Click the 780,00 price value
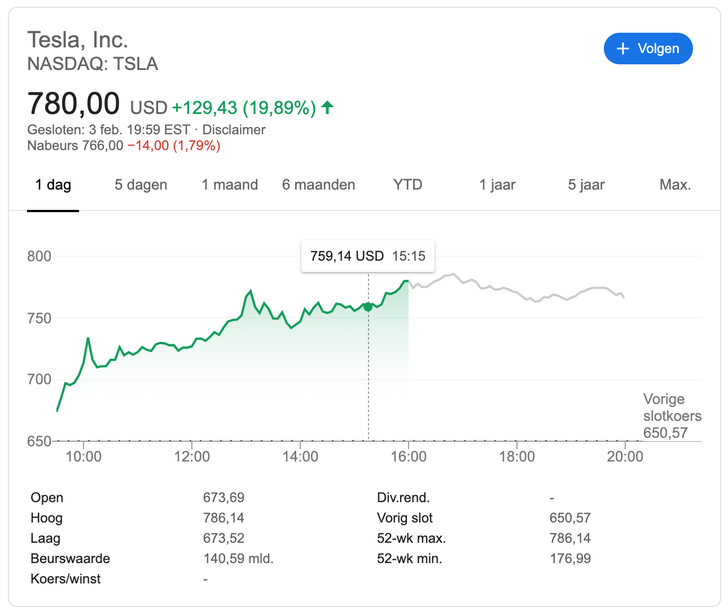 point(73,103)
